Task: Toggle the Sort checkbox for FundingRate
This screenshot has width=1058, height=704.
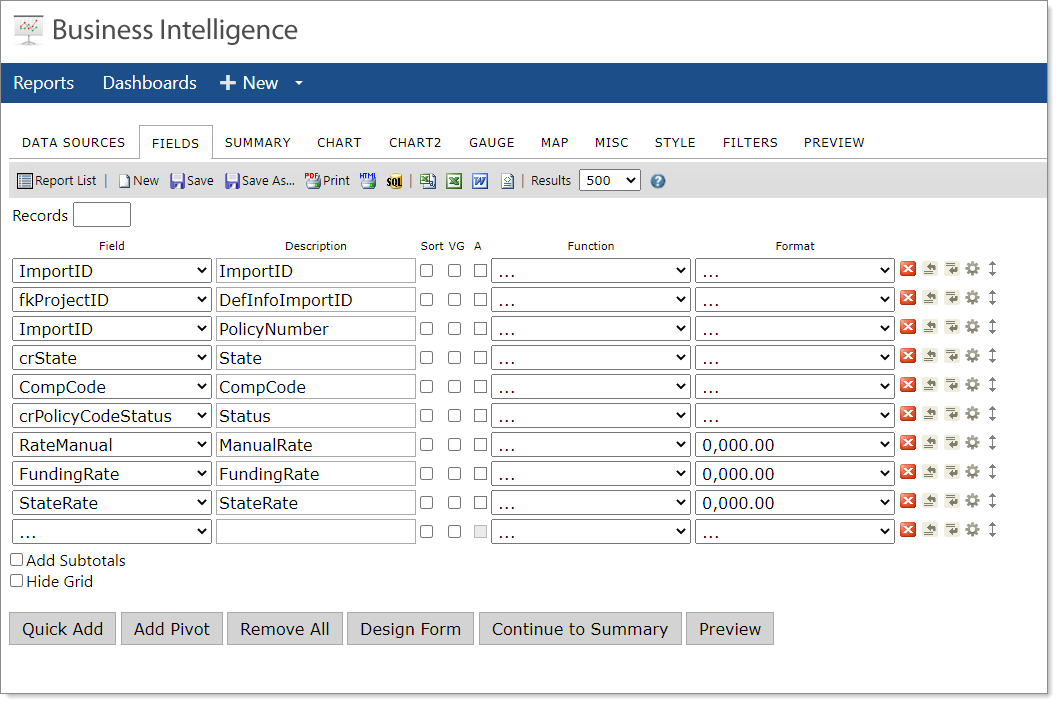Action: pyautogui.click(x=426, y=474)
